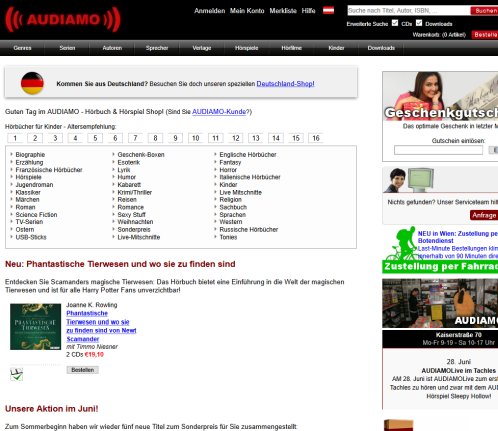Click the green bicycle courier icon
The height and width of the screenshot is (431, 498).
coord(400,244)
